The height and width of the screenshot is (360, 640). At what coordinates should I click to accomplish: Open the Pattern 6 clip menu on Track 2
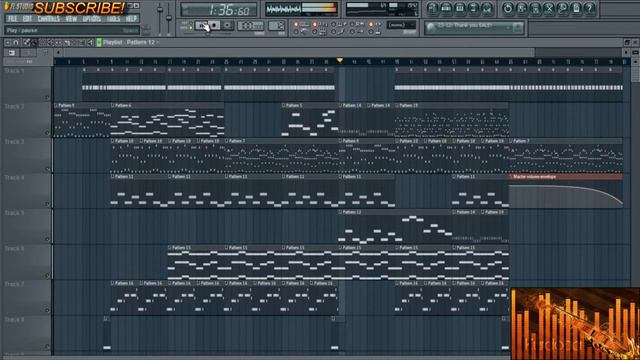coord(113,105)
